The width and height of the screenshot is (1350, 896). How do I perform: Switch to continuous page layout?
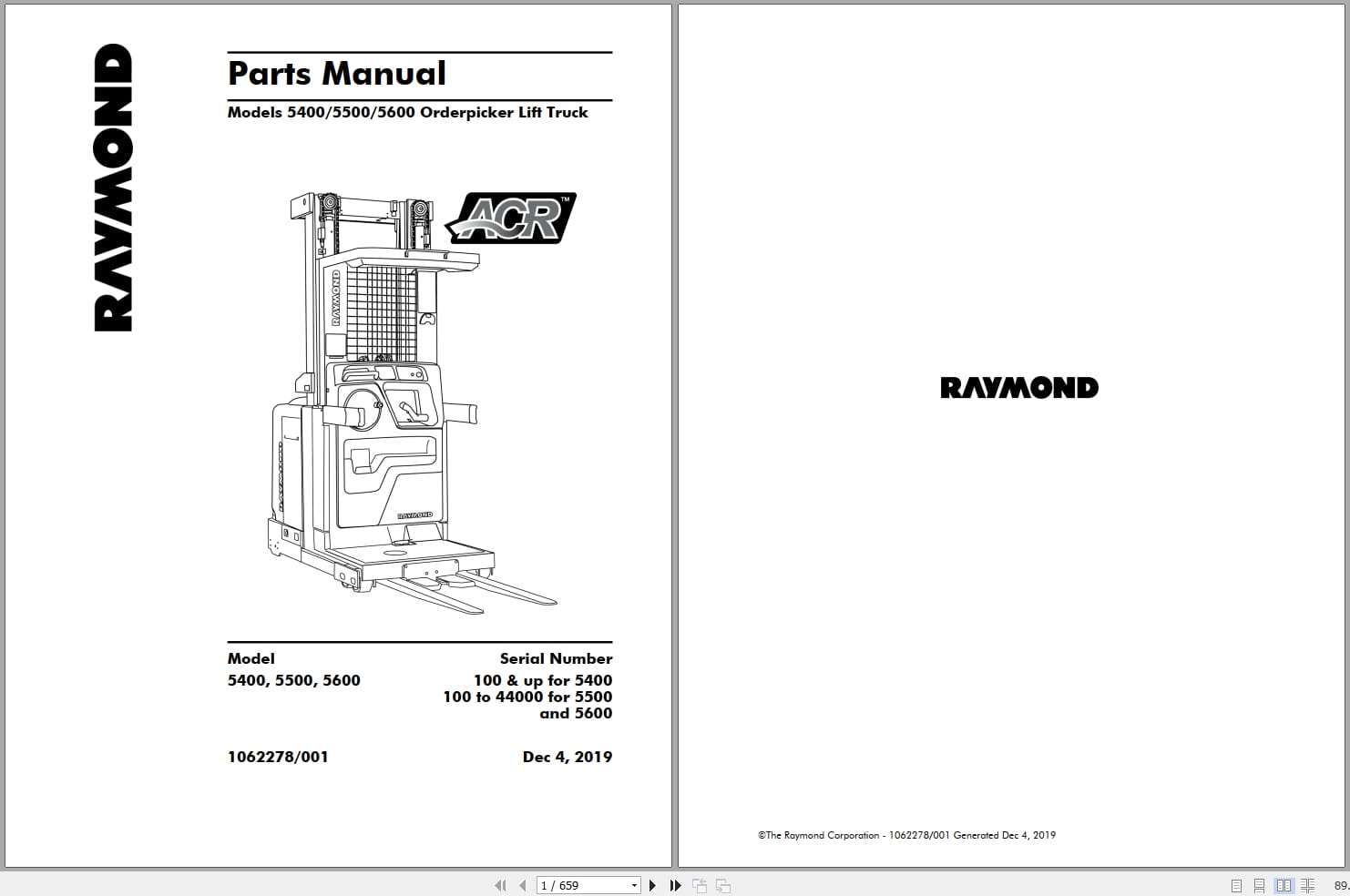click(1259, 885)
